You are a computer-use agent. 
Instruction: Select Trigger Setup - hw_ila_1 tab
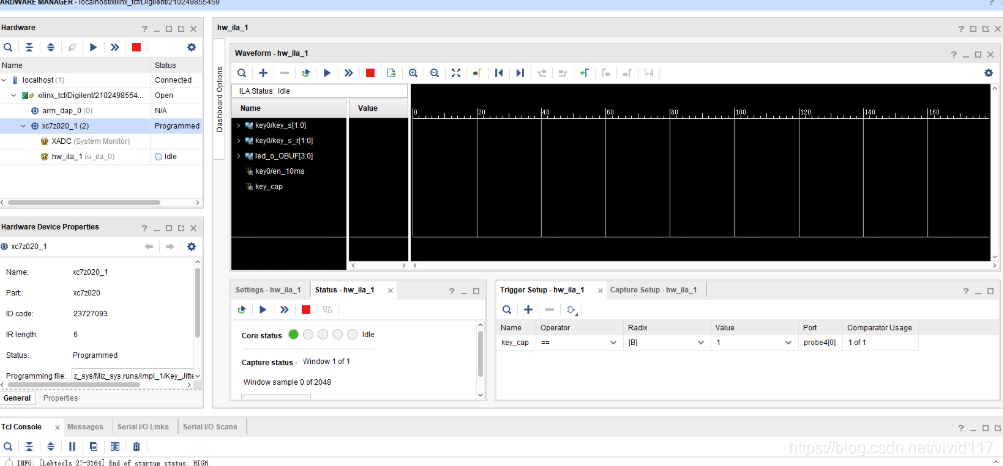pyautogui.click(x=542, y=290)
